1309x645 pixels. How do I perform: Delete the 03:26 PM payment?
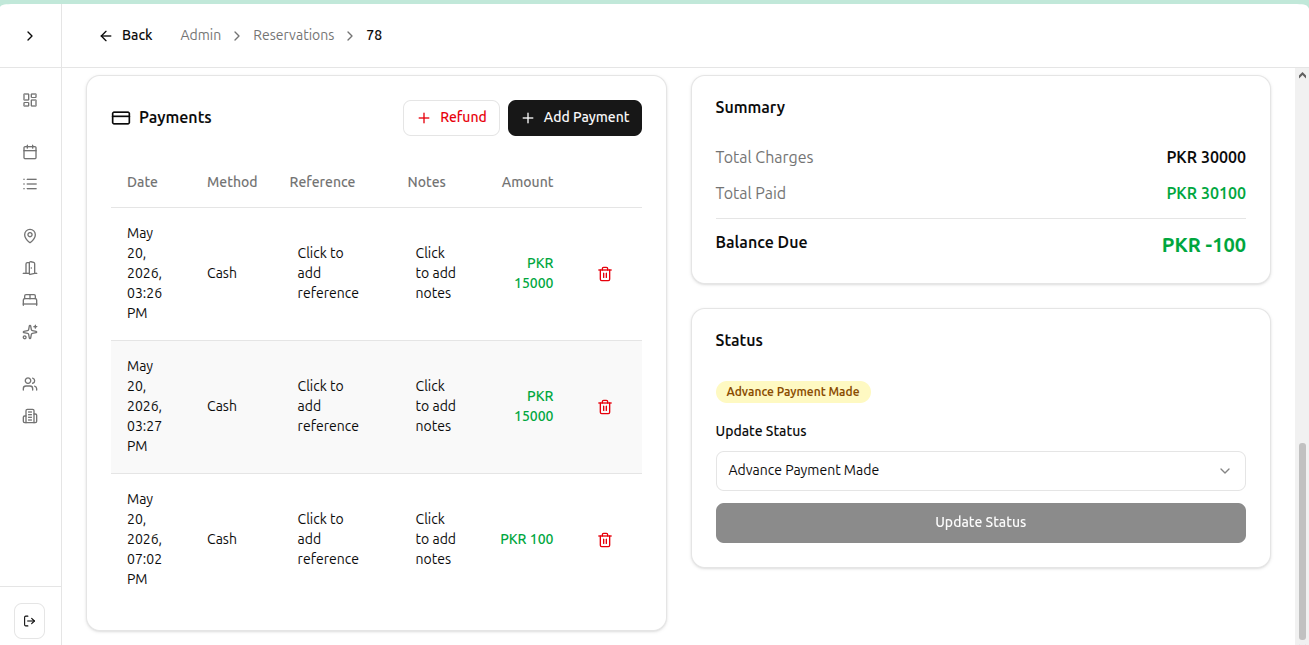point(605,274)
